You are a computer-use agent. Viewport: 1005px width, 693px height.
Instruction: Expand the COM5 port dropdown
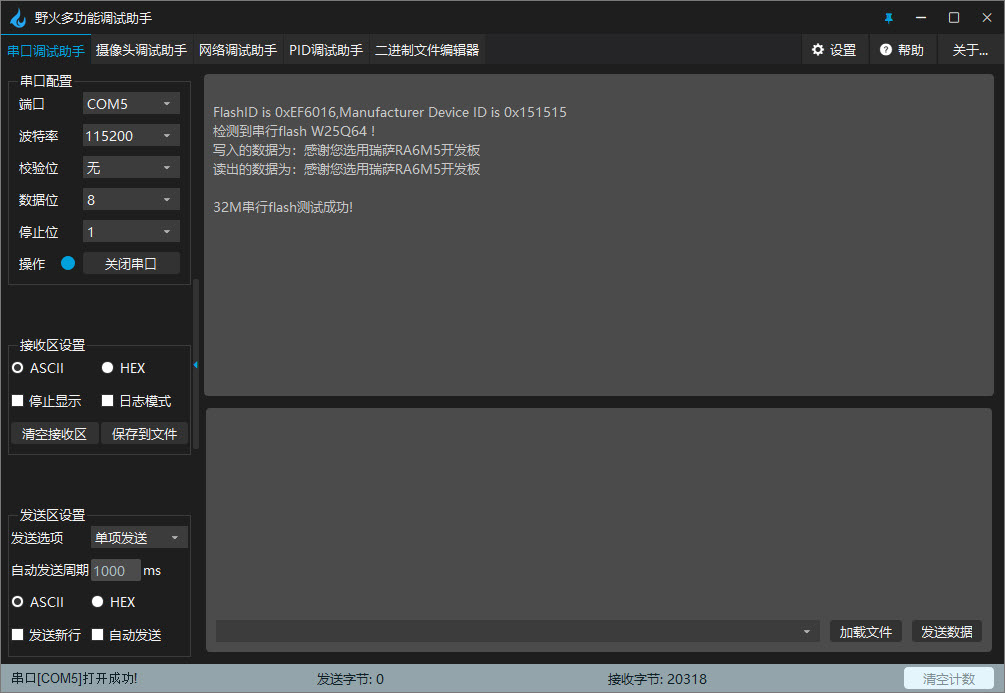point(131,104)
